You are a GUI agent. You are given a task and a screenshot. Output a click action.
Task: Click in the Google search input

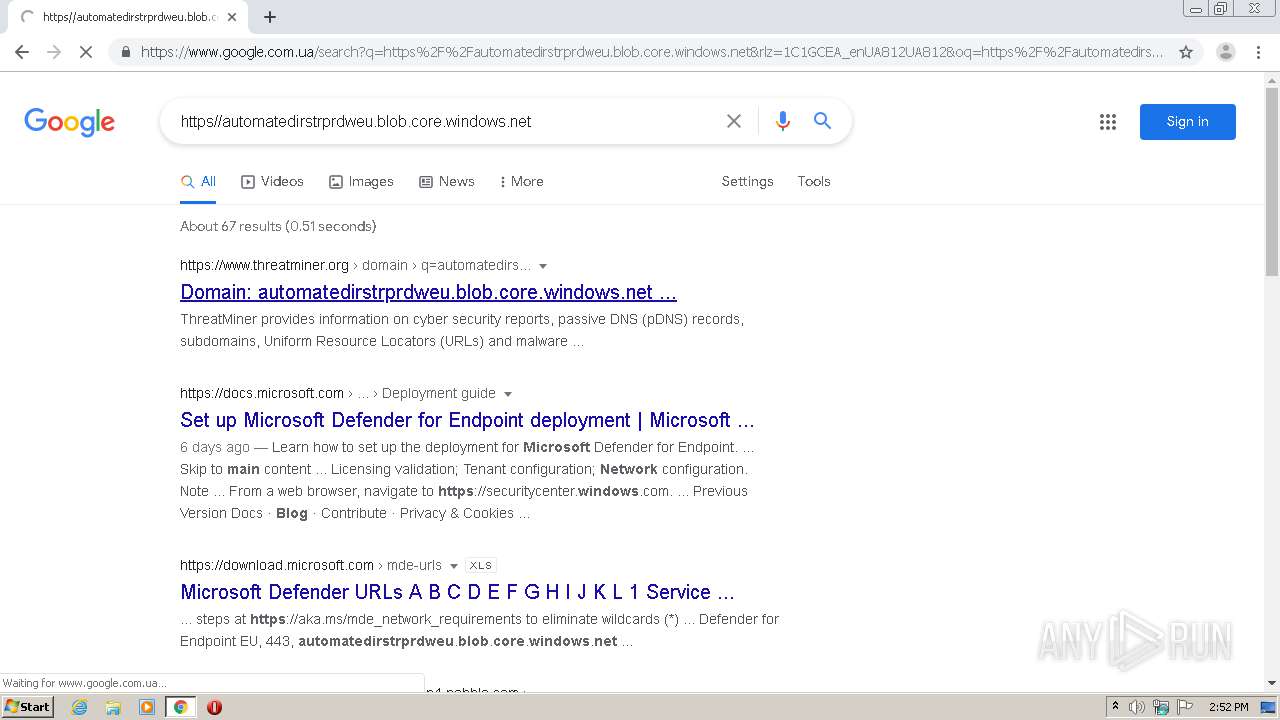[445, 121]
